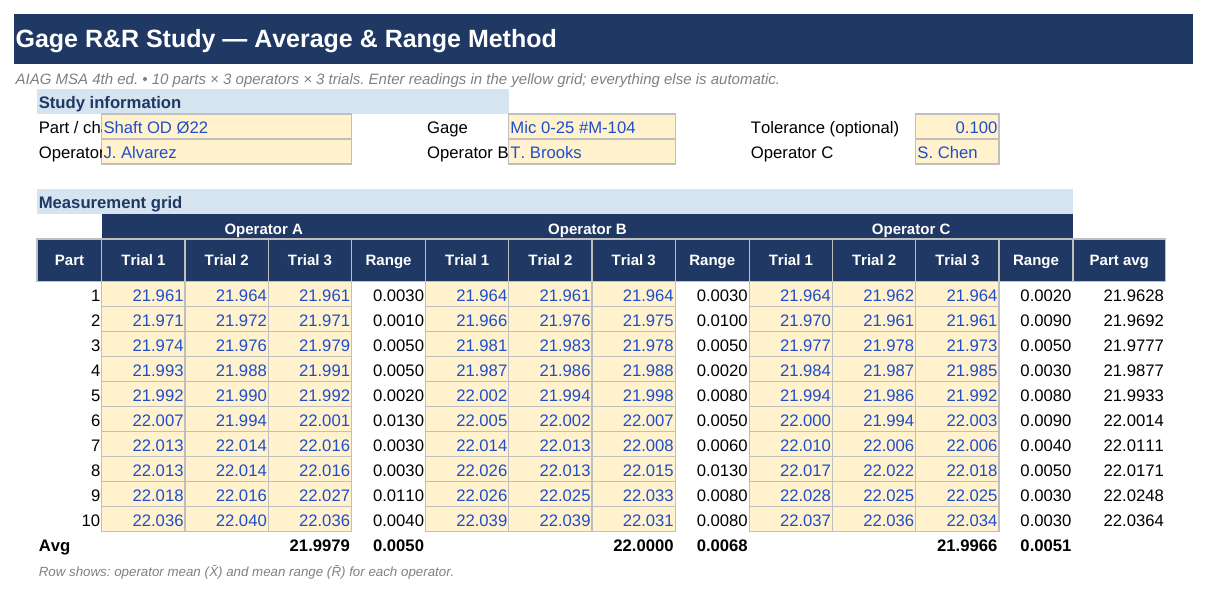This screenshot has height=593, width=1207.
Task: Click the Study information section heading
Action: (273, 102)
